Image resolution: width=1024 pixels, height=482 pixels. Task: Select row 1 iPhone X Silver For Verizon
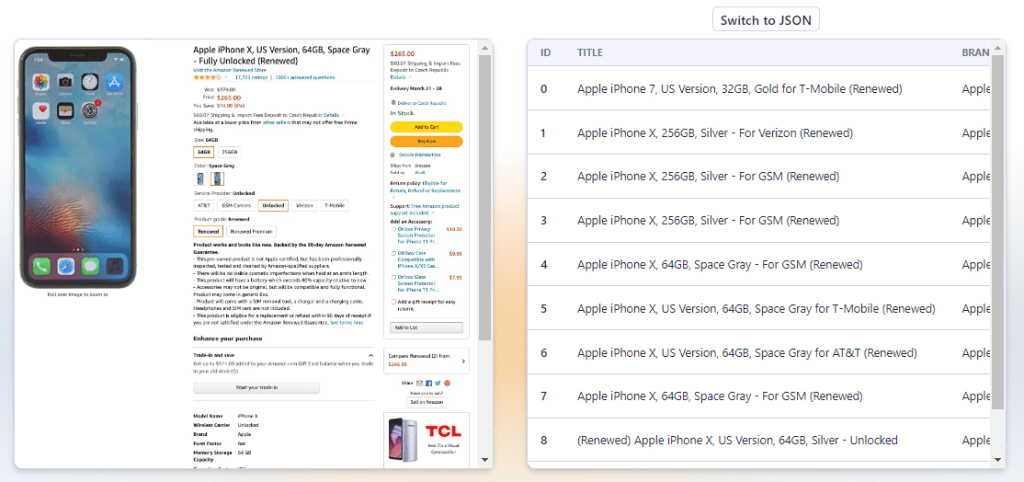(758, 133)
